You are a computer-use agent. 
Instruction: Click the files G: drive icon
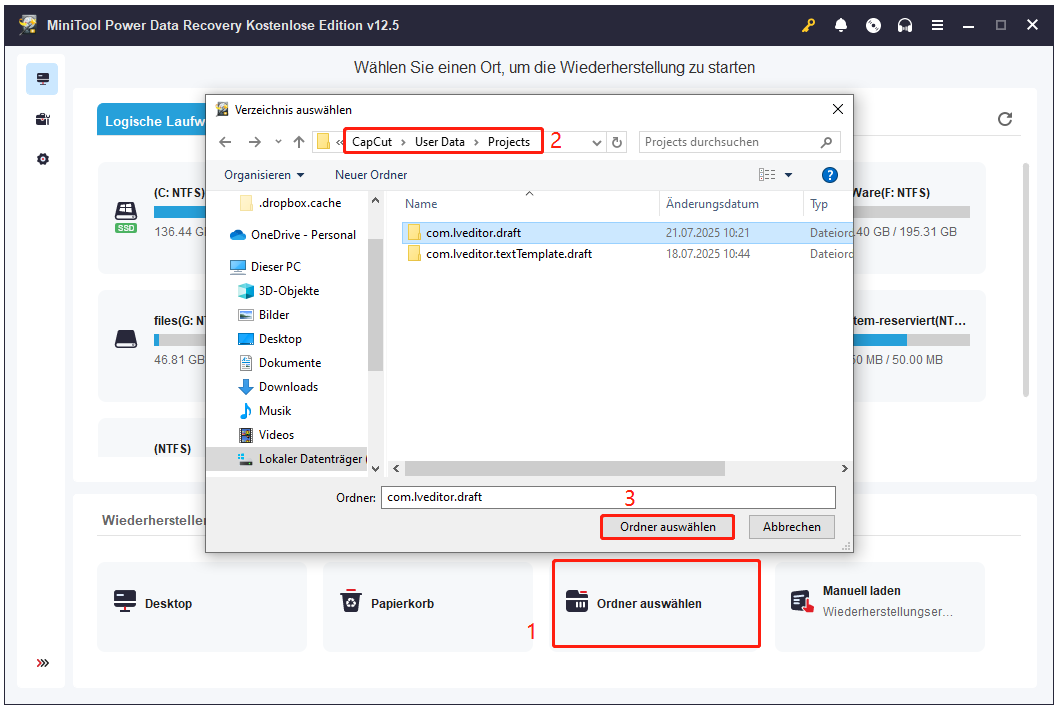[x=126, y=338]
